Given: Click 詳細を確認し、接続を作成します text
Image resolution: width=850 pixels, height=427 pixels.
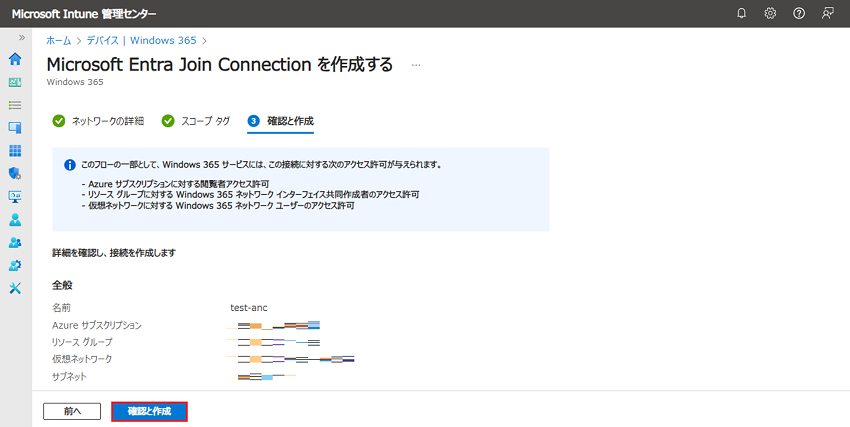Looking at the screenshot, I should coord(114,253).
